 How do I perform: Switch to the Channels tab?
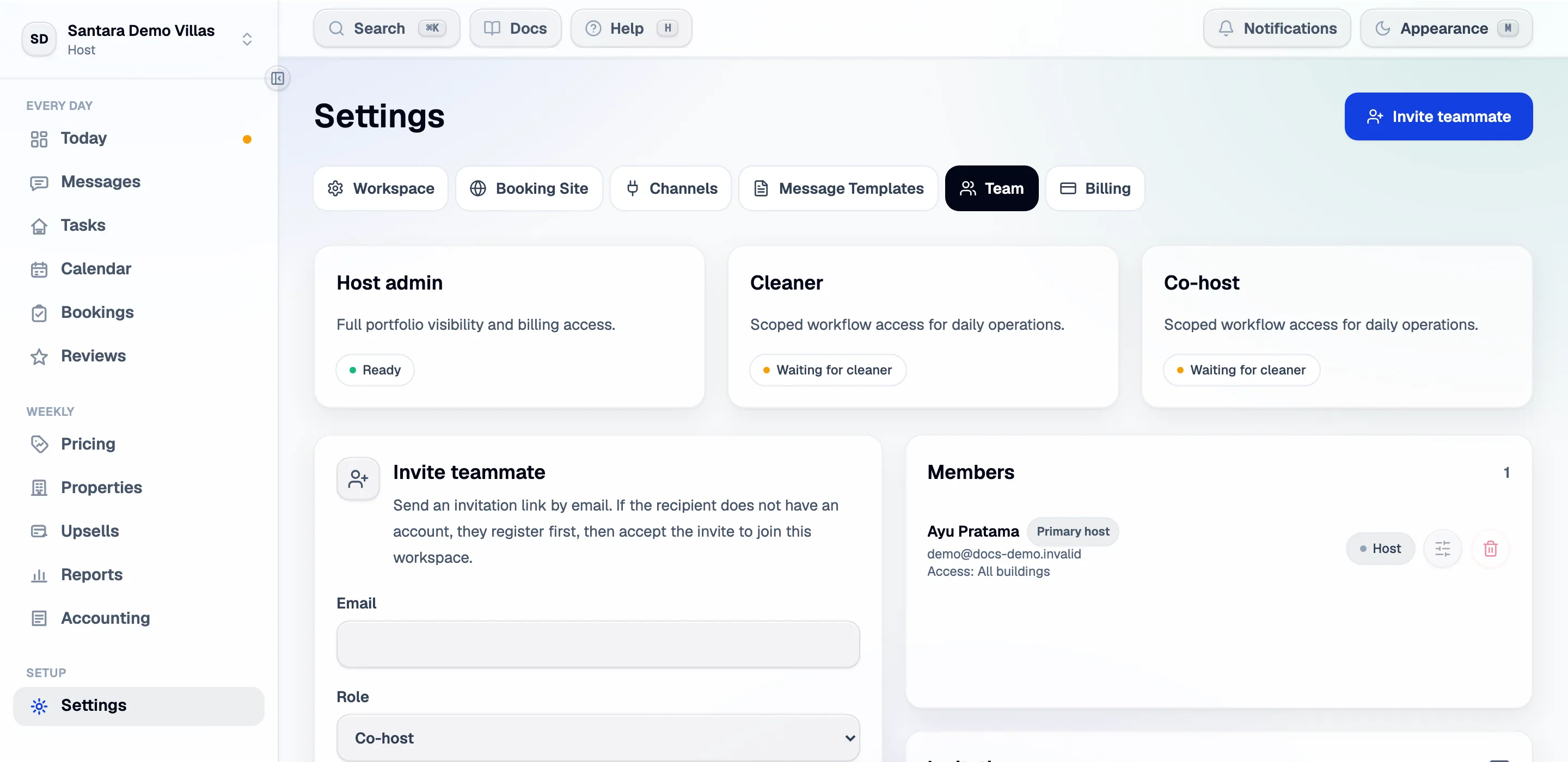pyautogui.click(x=670, y=189)
